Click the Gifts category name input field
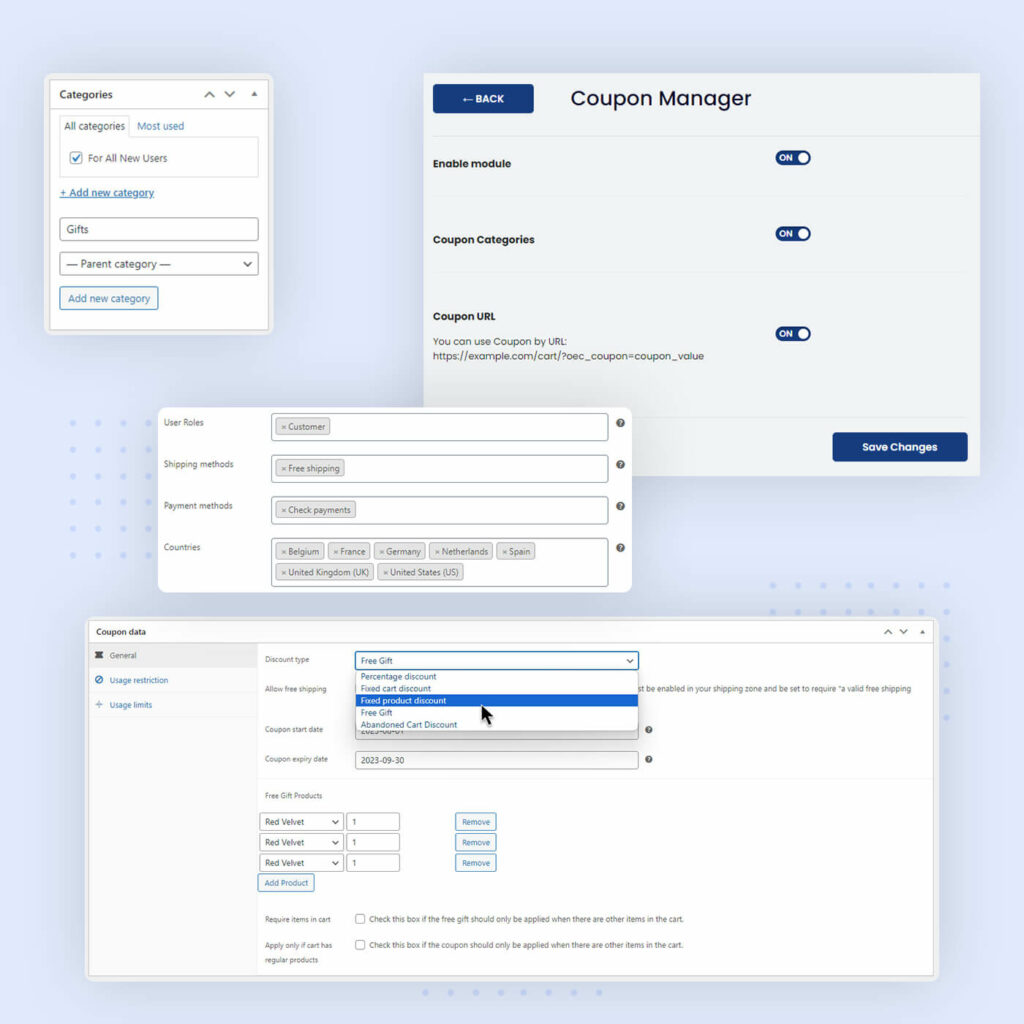 click(x=159, y=229)
